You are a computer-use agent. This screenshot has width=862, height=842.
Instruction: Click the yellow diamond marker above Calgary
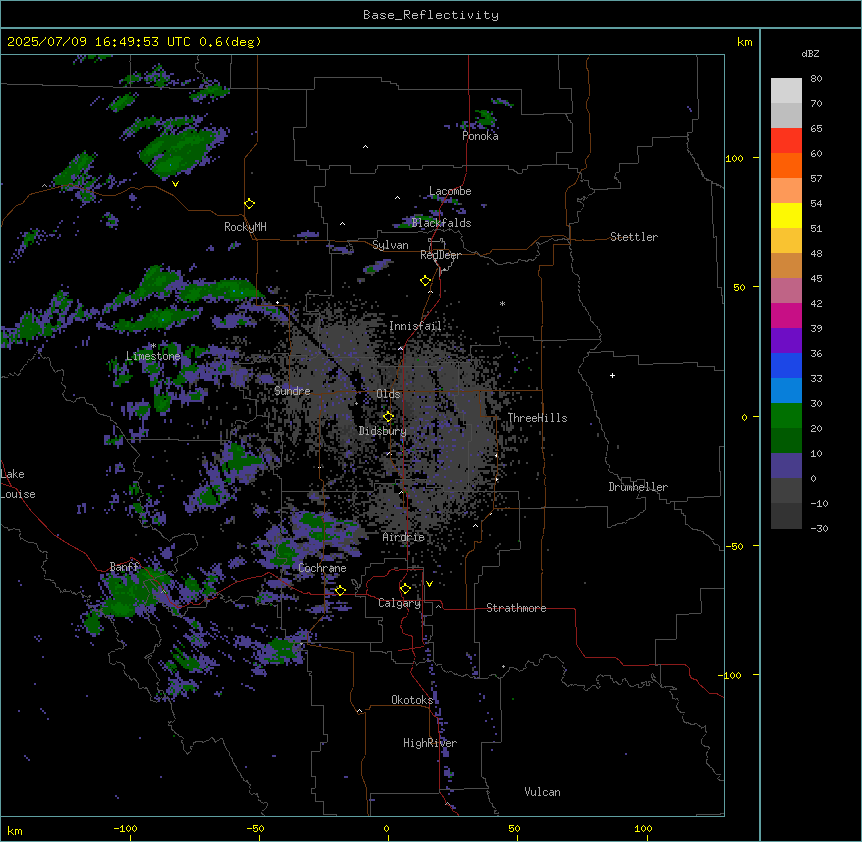tap(405, 589)
